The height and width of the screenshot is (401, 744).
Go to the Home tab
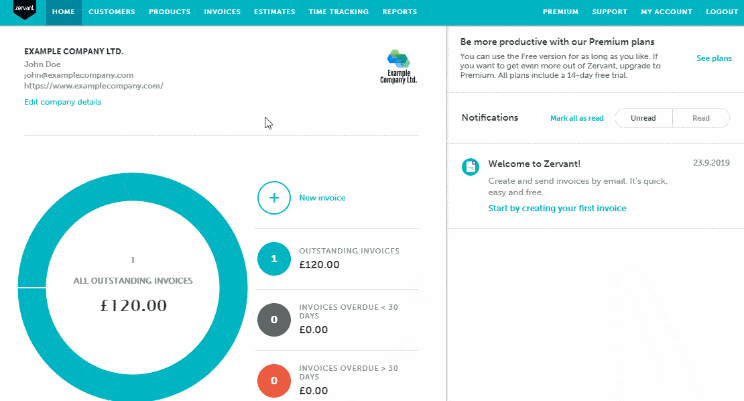point(64,12)
